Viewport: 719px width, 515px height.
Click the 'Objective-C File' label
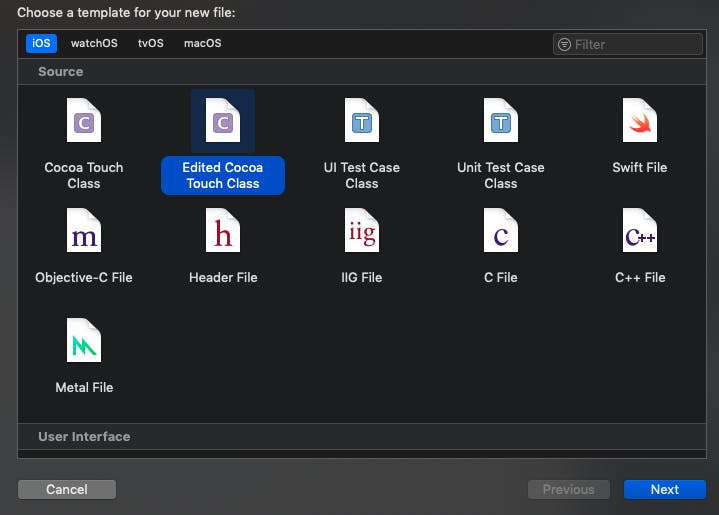[x=84, y=277]
